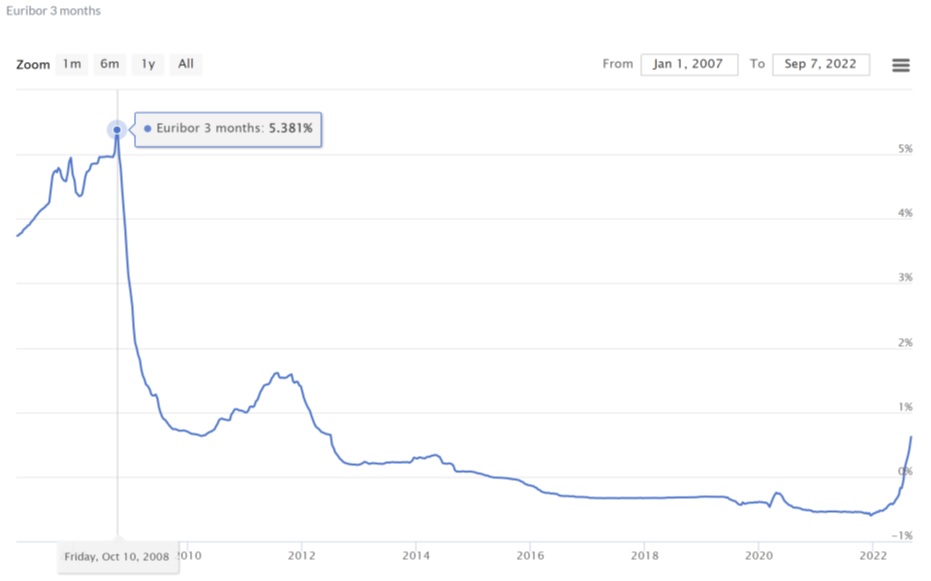The height and width of the screenshot is (581, 931).
Task: Click the 2022 x-axis label
Action: (x=873, y=555)
